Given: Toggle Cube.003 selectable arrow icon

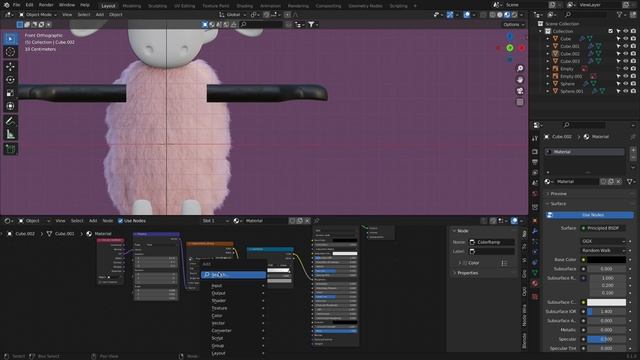Looking at the screenshot, I should pyautogui.click(x=618, y=61).
